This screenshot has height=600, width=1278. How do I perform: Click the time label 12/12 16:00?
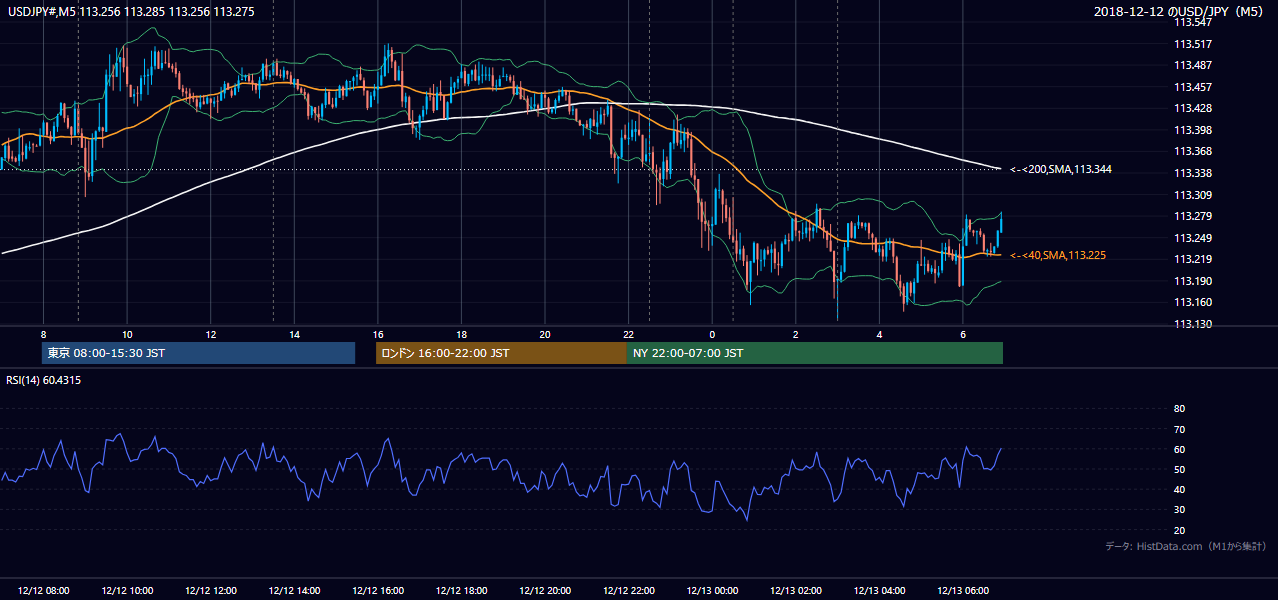tap(378, 591)
